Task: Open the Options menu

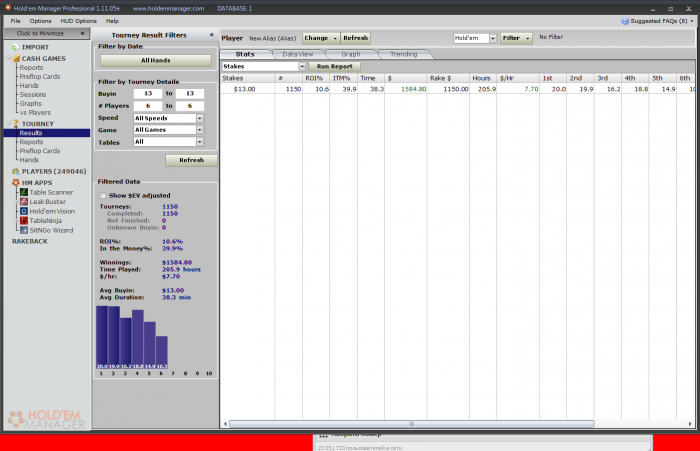Action: pyautogui.click(x=41, y=21)
